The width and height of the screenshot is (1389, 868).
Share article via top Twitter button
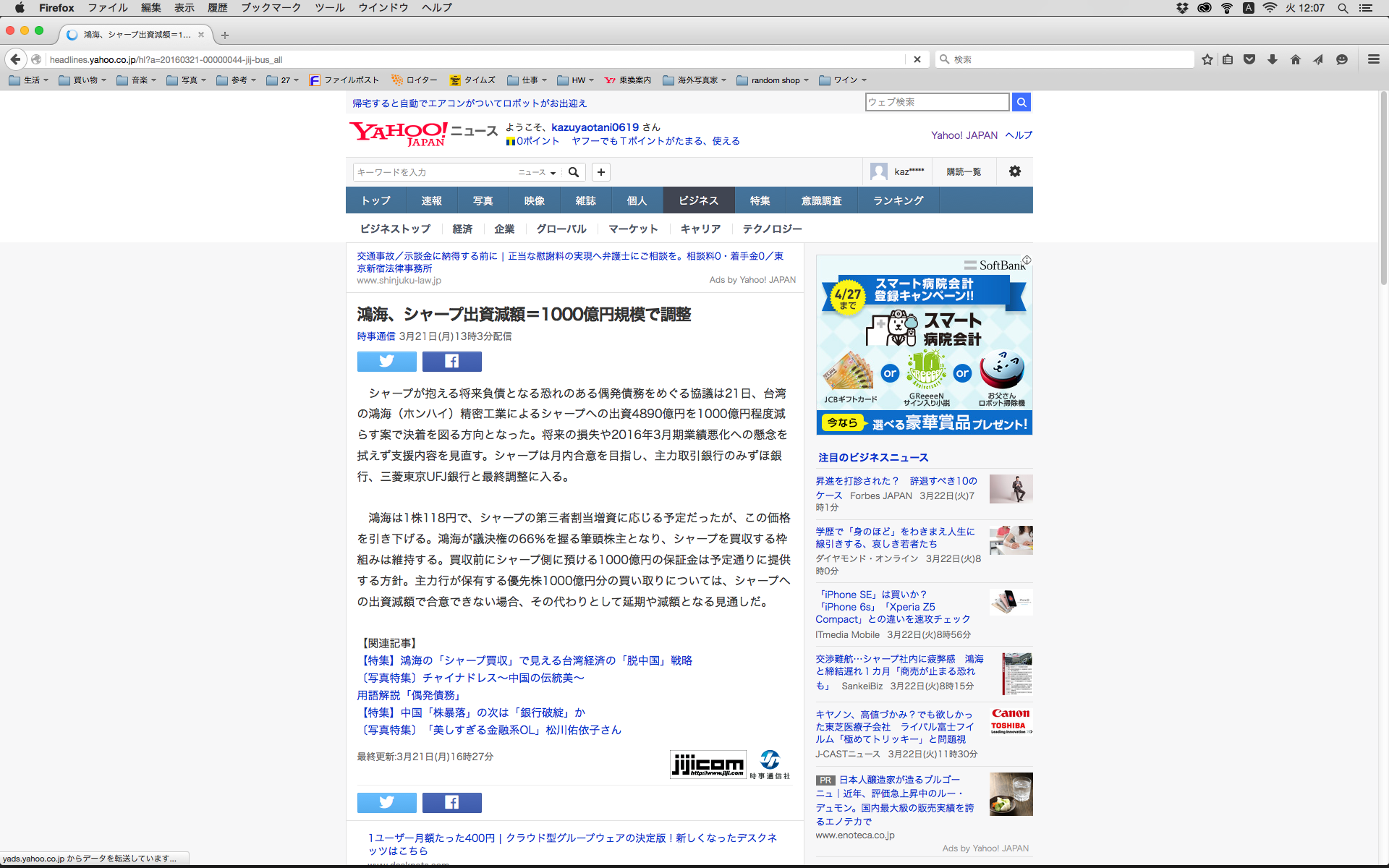coord(386,361)
